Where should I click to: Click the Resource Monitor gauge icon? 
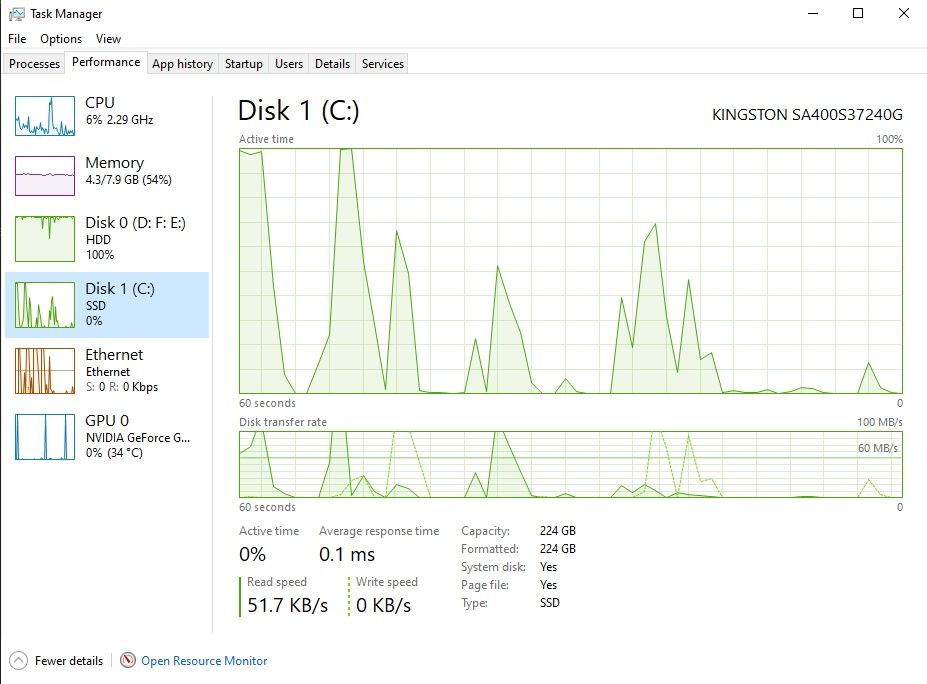(128, 660)
